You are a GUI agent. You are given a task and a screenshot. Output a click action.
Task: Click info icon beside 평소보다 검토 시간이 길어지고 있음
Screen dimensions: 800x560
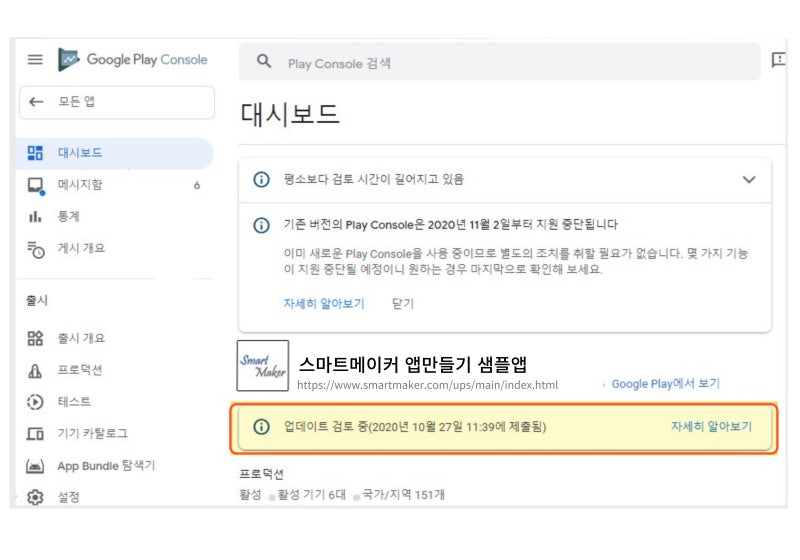point(261,180)
